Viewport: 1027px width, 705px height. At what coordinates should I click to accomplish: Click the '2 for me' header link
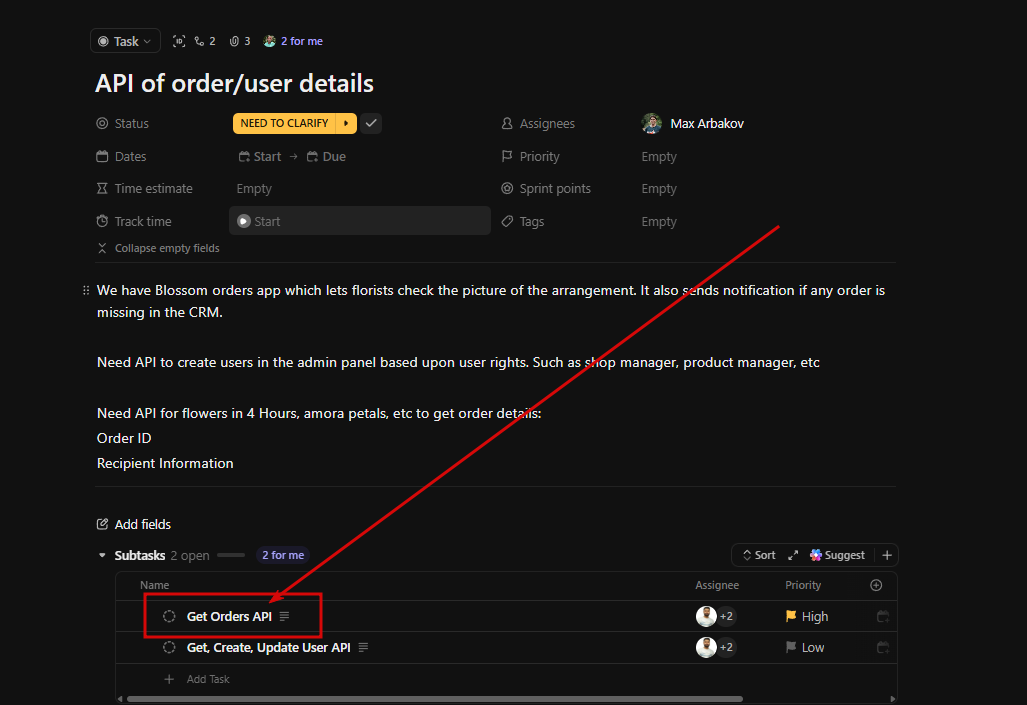click(x=301, y=41)
